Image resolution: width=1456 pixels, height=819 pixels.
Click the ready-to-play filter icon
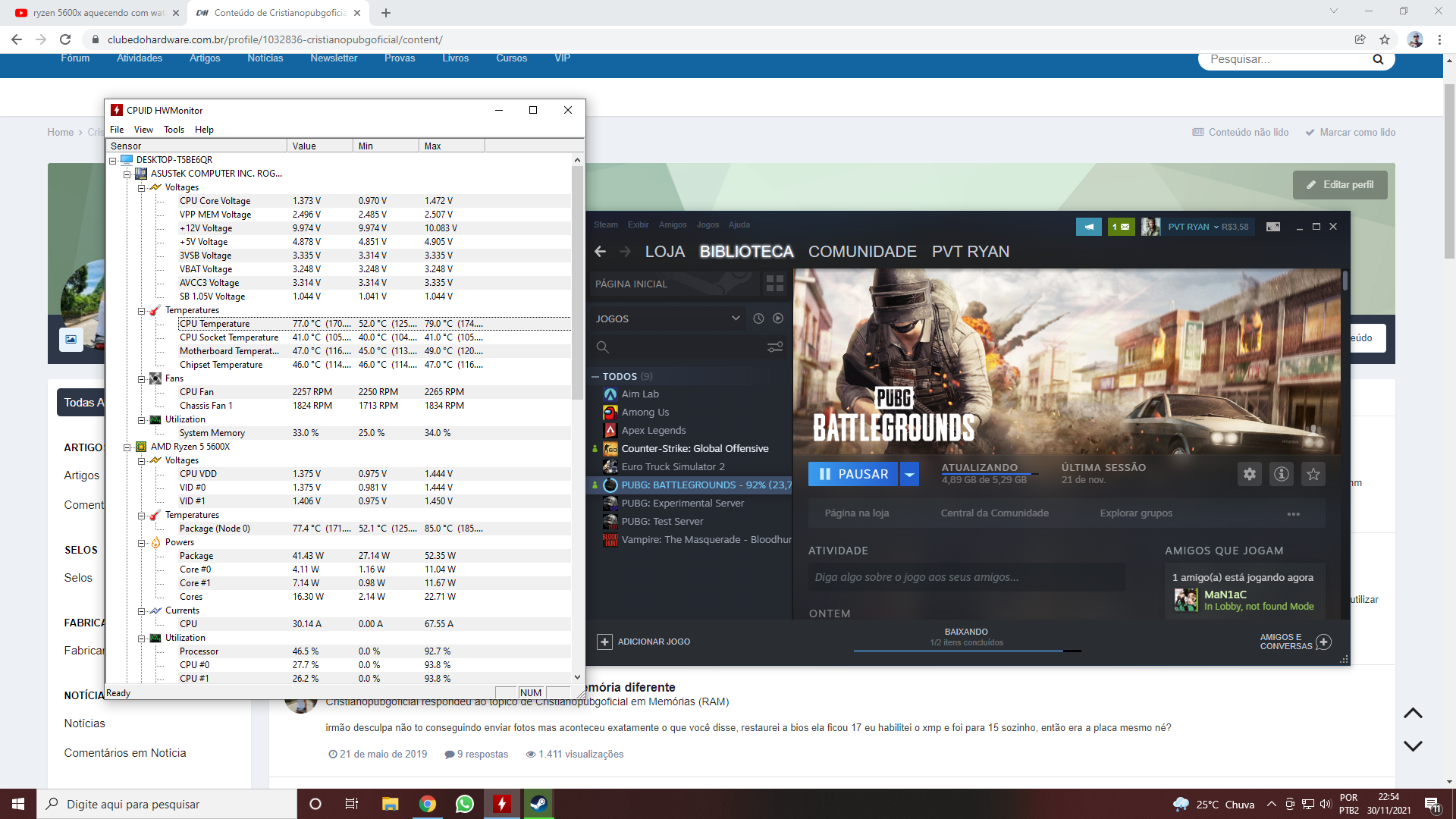pyautogui.click(x=778, y=318)
